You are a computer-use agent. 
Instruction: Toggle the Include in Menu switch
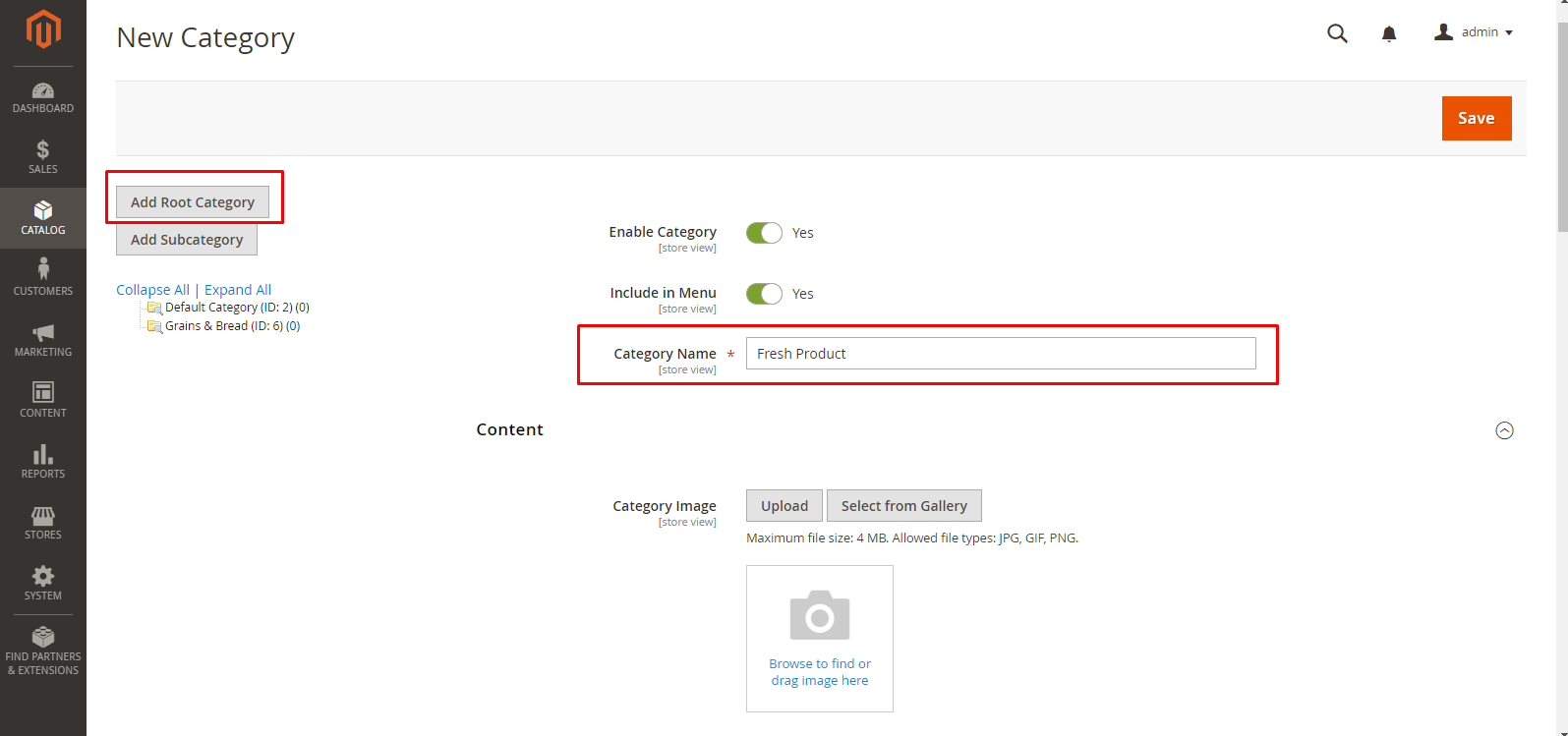pos(764,294)
